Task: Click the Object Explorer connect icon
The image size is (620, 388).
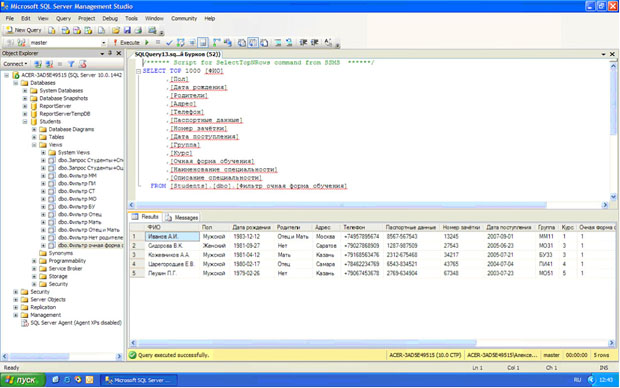Action: pos(38,64)
